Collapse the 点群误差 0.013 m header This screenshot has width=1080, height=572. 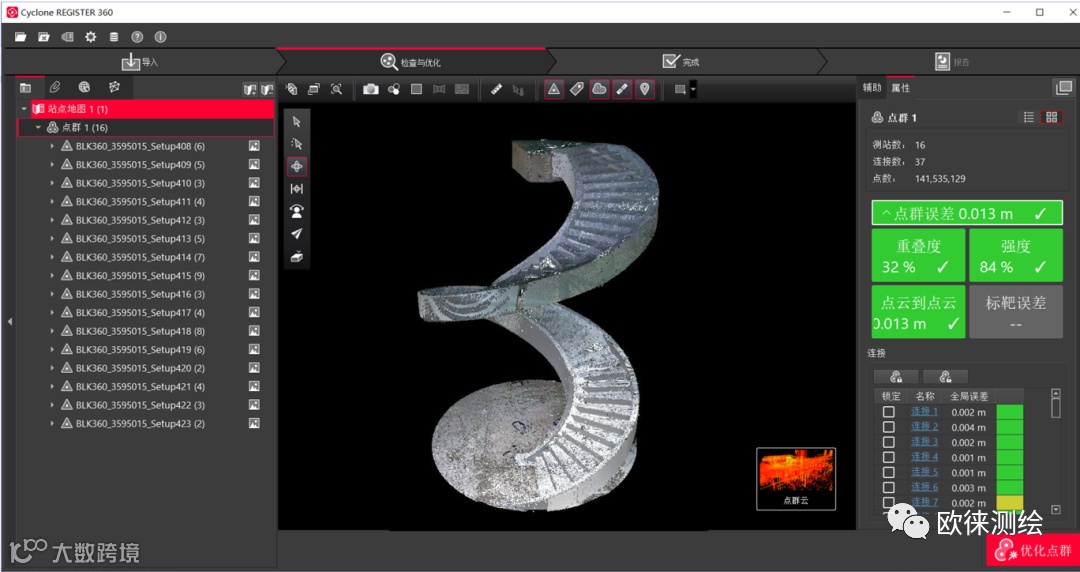[967, 214]
